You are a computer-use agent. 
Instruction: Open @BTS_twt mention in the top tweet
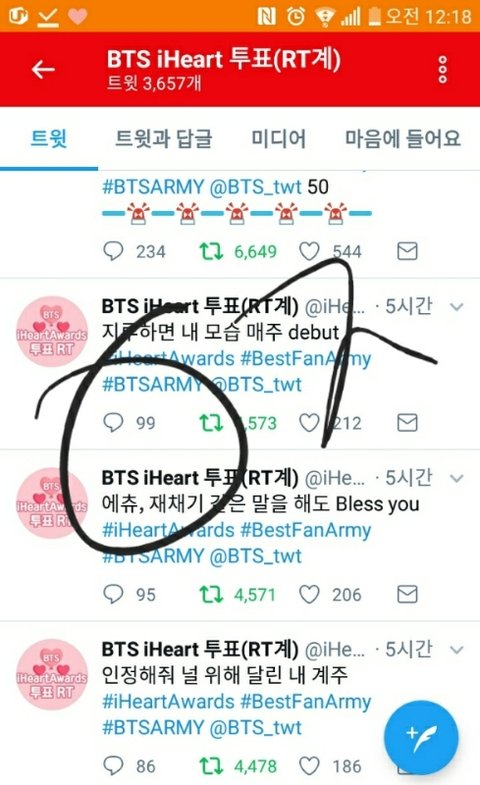tap(255, 187)
